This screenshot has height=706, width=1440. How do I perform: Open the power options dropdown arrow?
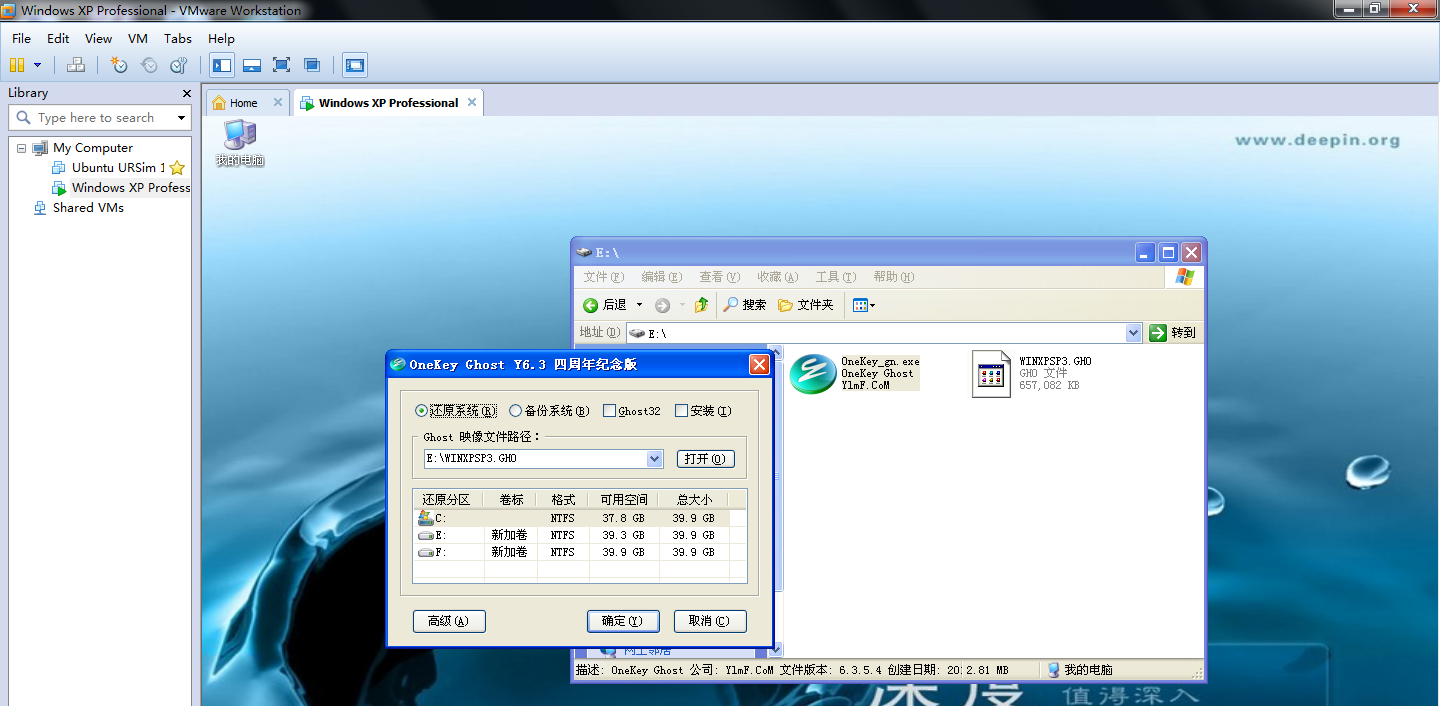[38, 65]
